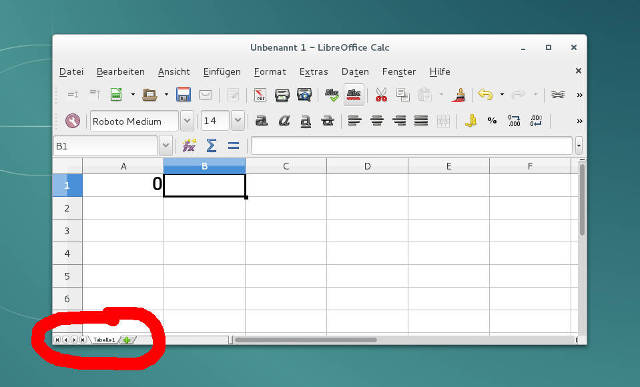The width and height of the screenshot is (640, 387).
Task: Apply percent number format
Action: 492,121
